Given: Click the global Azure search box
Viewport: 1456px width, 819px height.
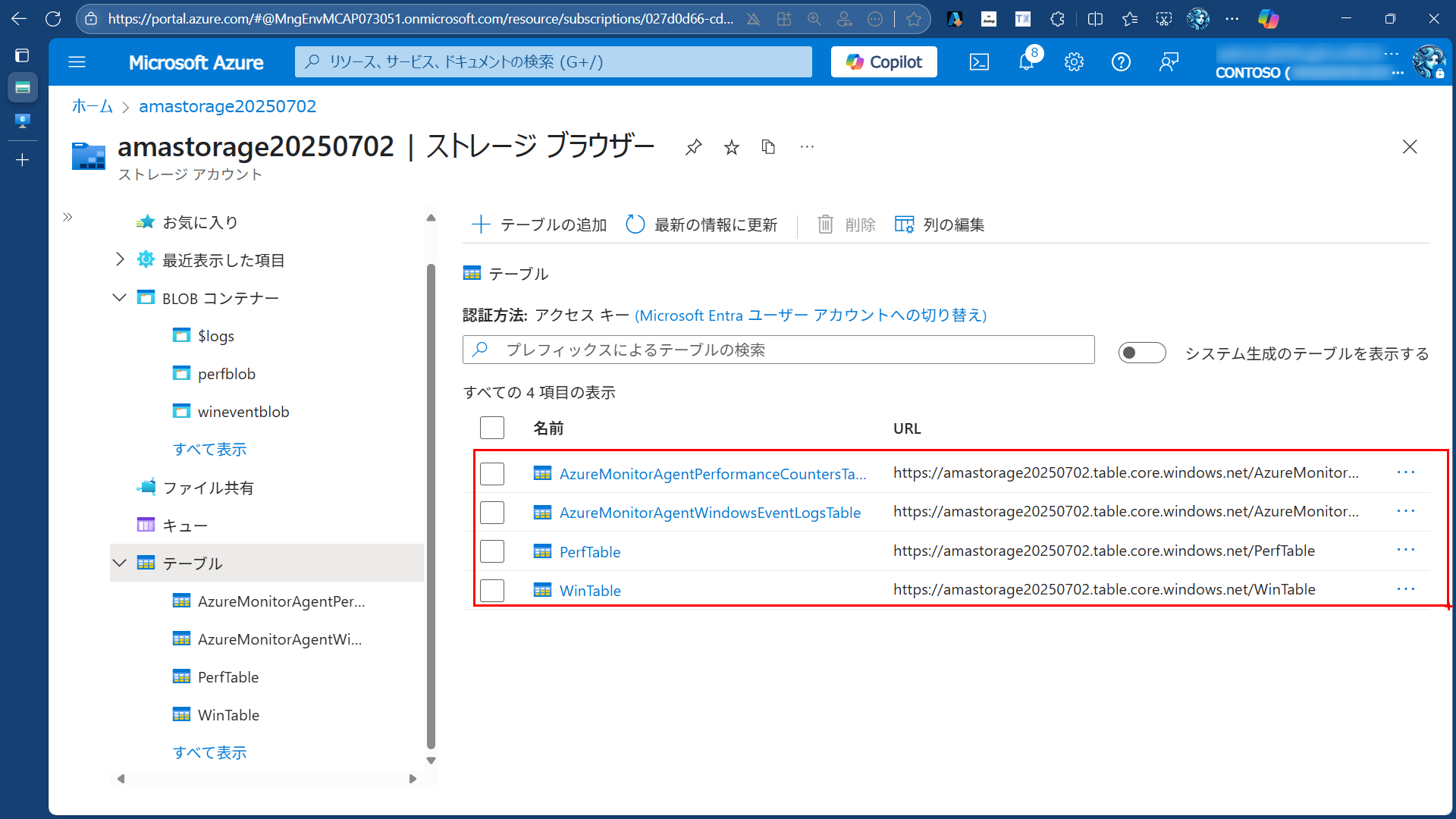Looking at the screenshot, I should [554, 62].
